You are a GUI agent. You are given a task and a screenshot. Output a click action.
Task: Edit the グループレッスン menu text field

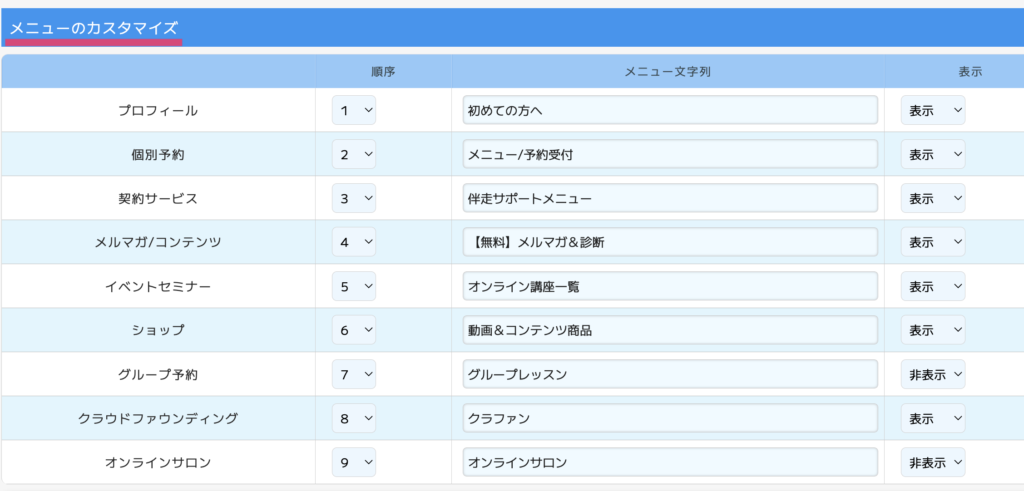(670, 374)
